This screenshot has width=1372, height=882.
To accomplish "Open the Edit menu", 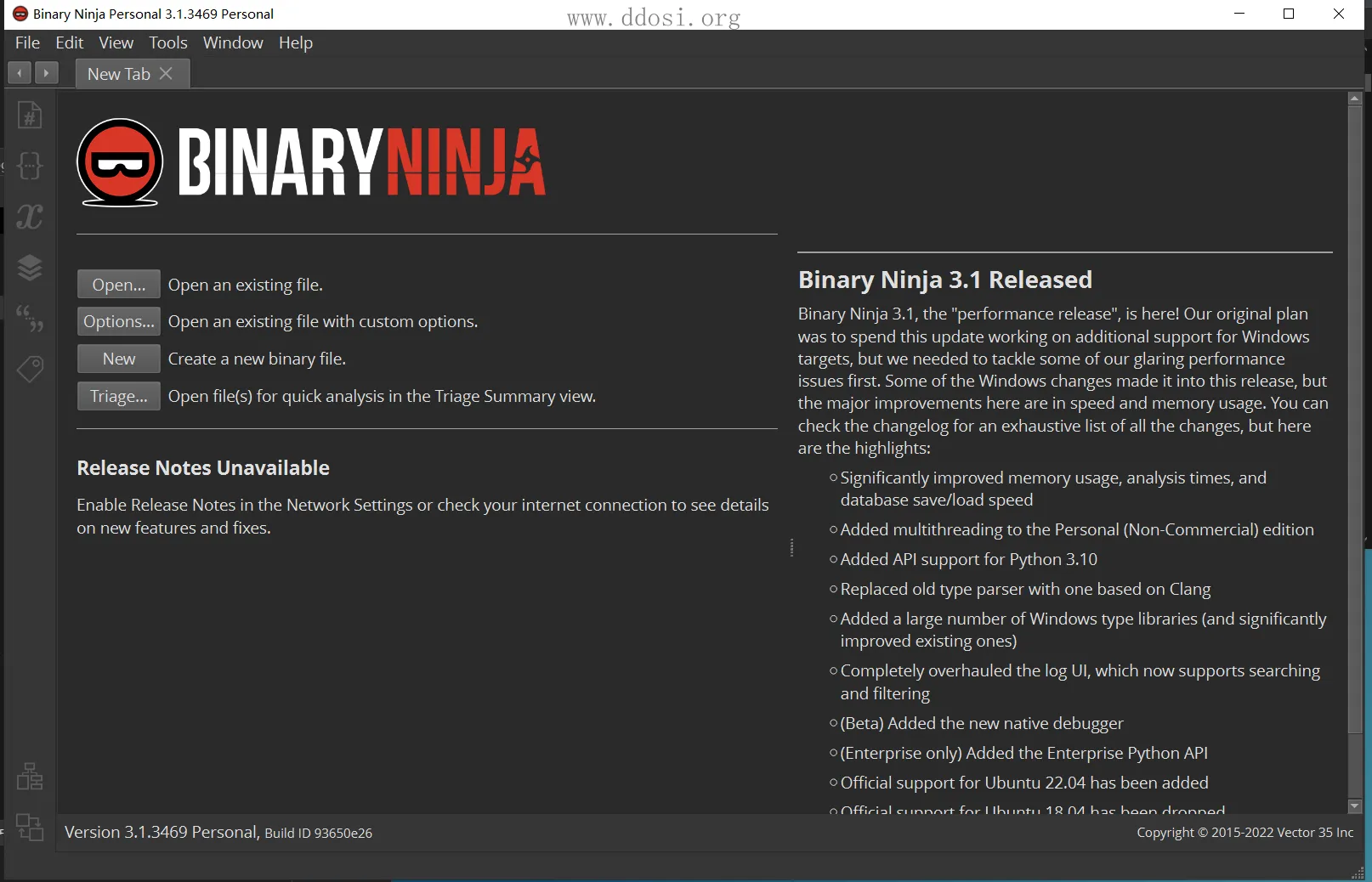I will [x=70, y=42].
